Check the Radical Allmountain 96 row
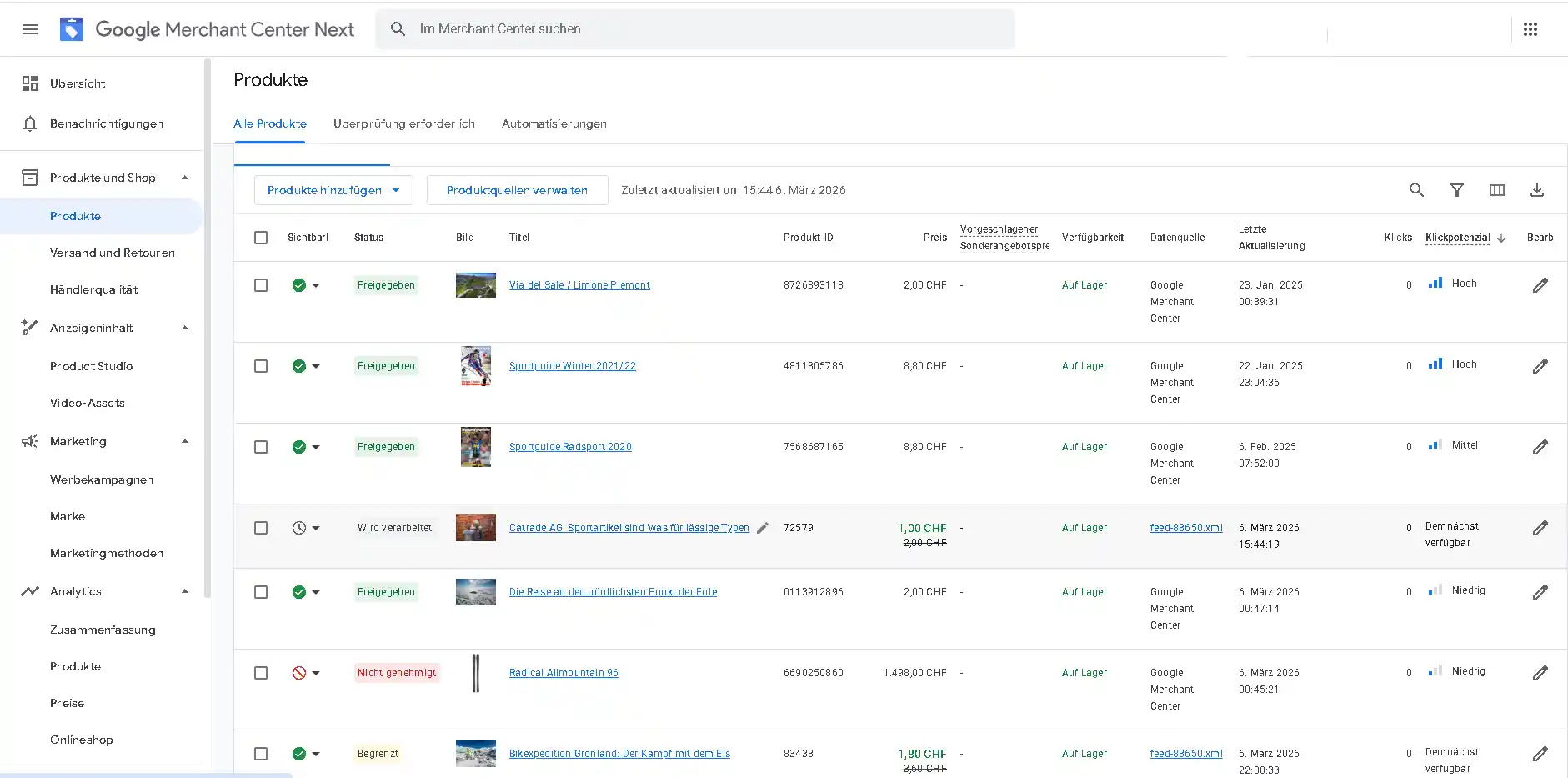 click(261, 673)
